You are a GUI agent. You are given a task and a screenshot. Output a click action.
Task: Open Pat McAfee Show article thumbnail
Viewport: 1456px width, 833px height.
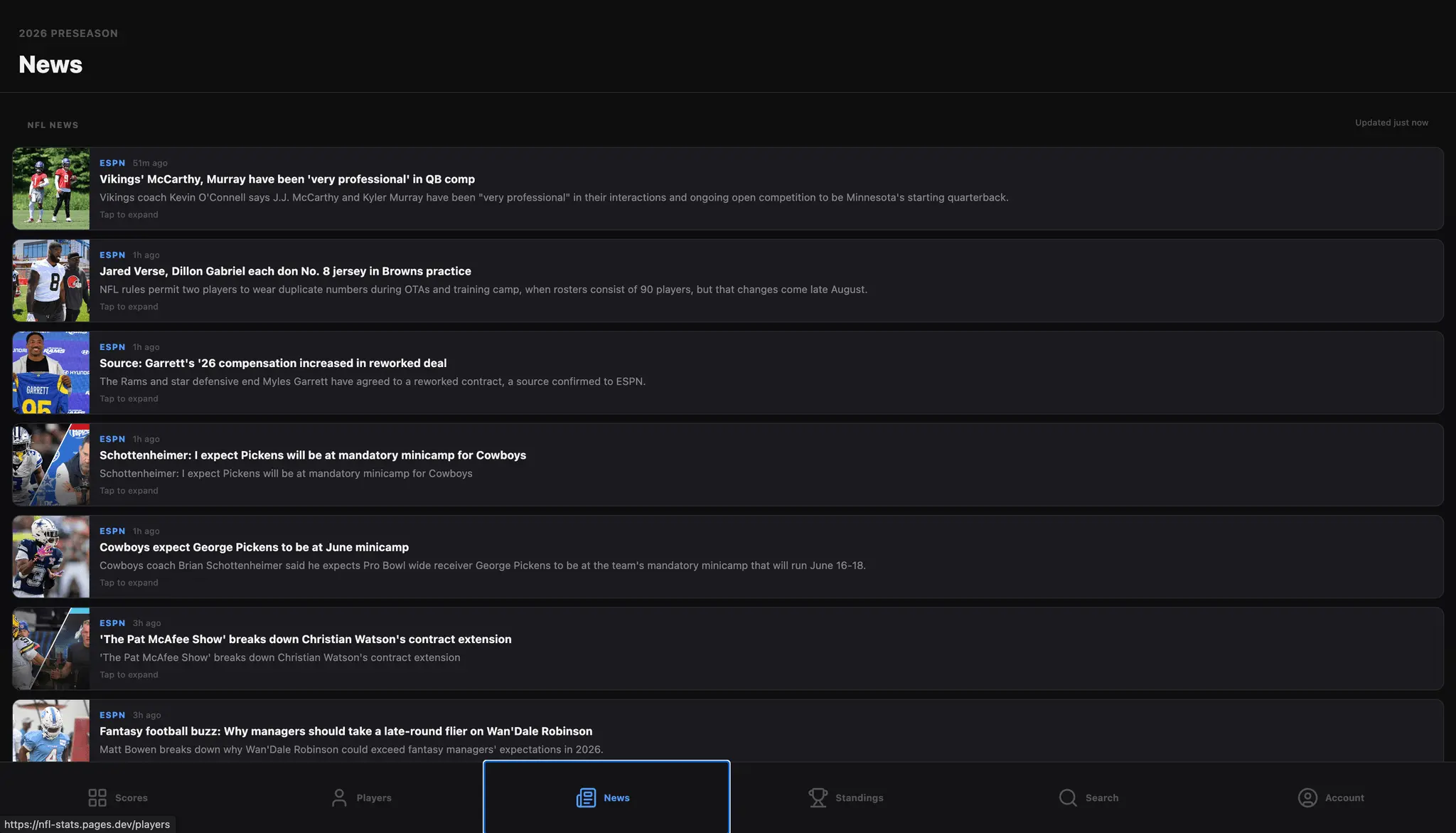[x=51, y=649]
